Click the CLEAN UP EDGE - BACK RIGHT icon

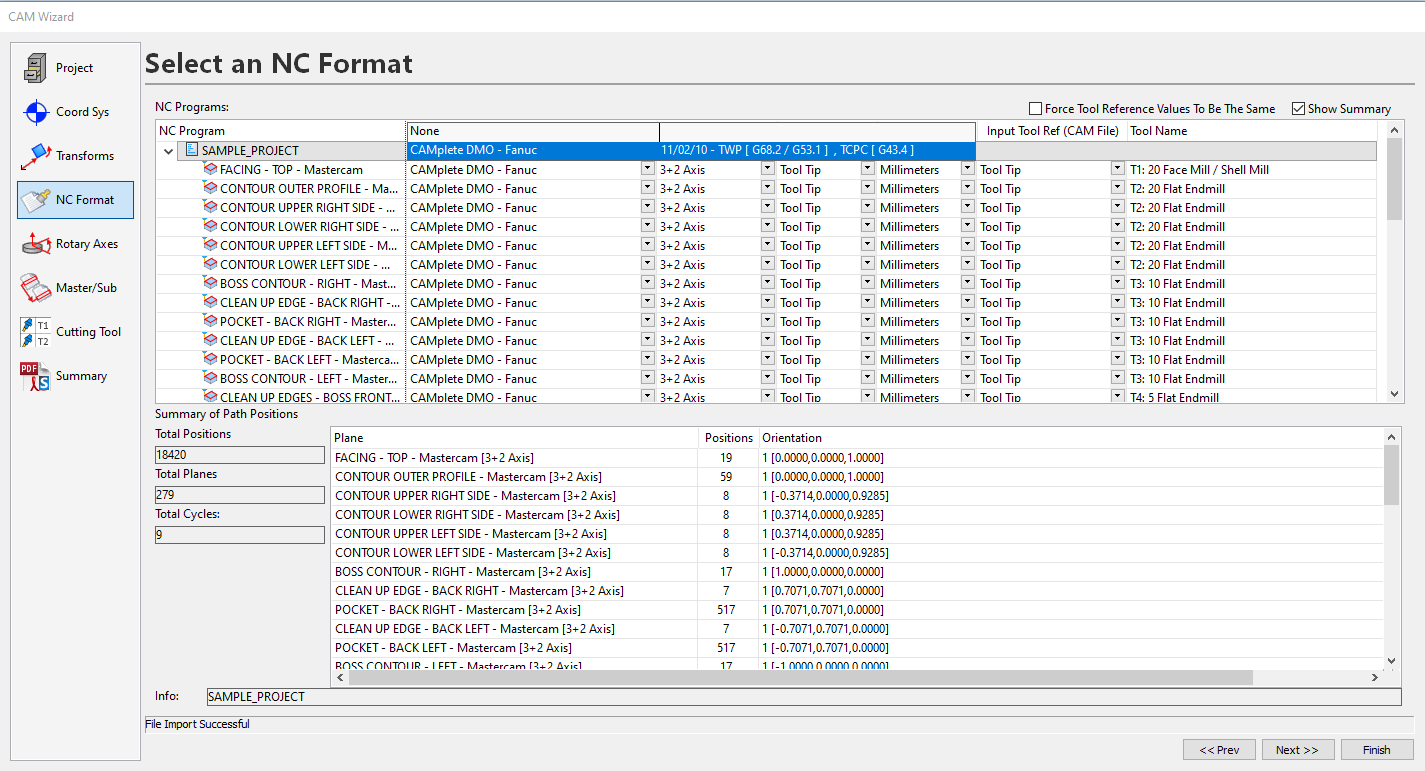(210, 302)
